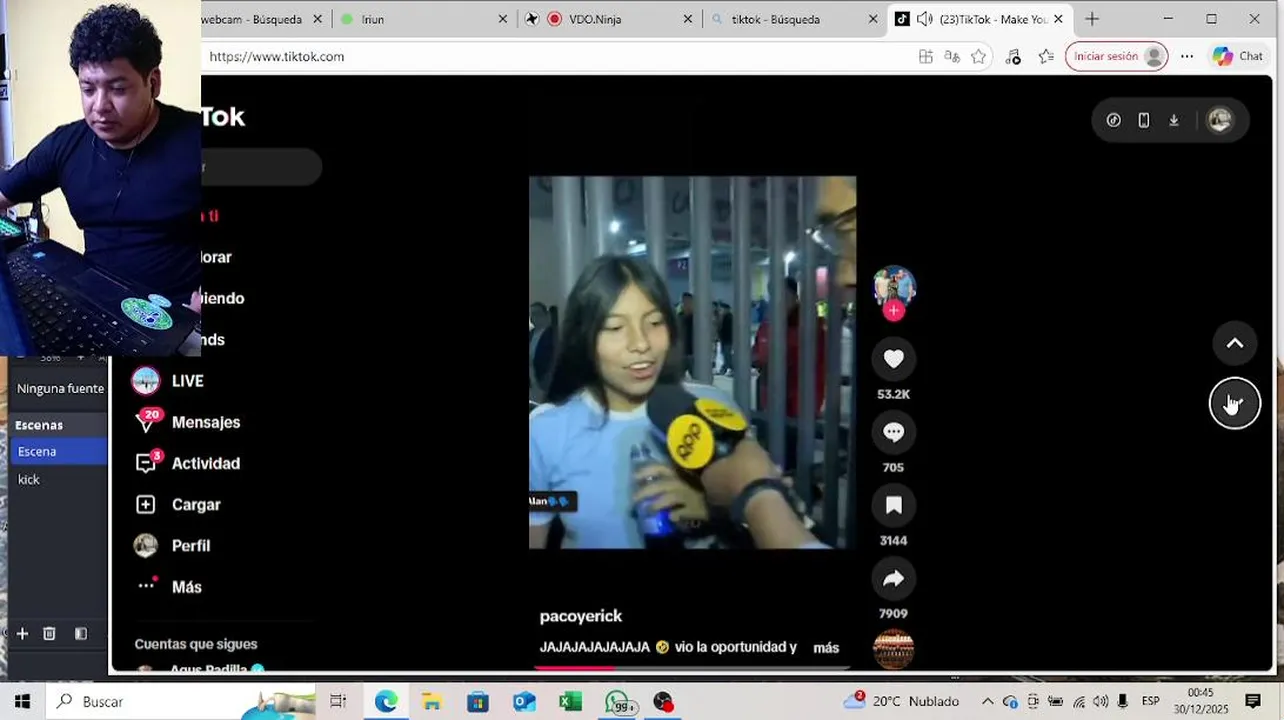Open File Explorer from taskbar
Screen dimensions: 1284x720
[x=432, y=702]
